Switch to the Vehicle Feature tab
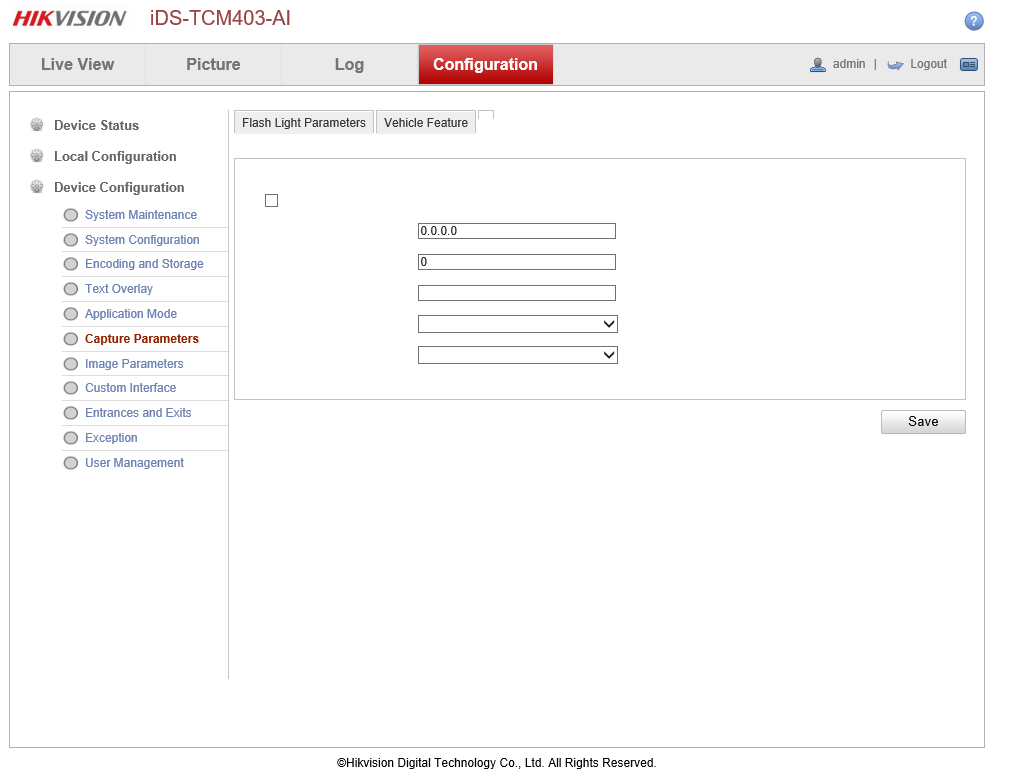 [426, 123]
